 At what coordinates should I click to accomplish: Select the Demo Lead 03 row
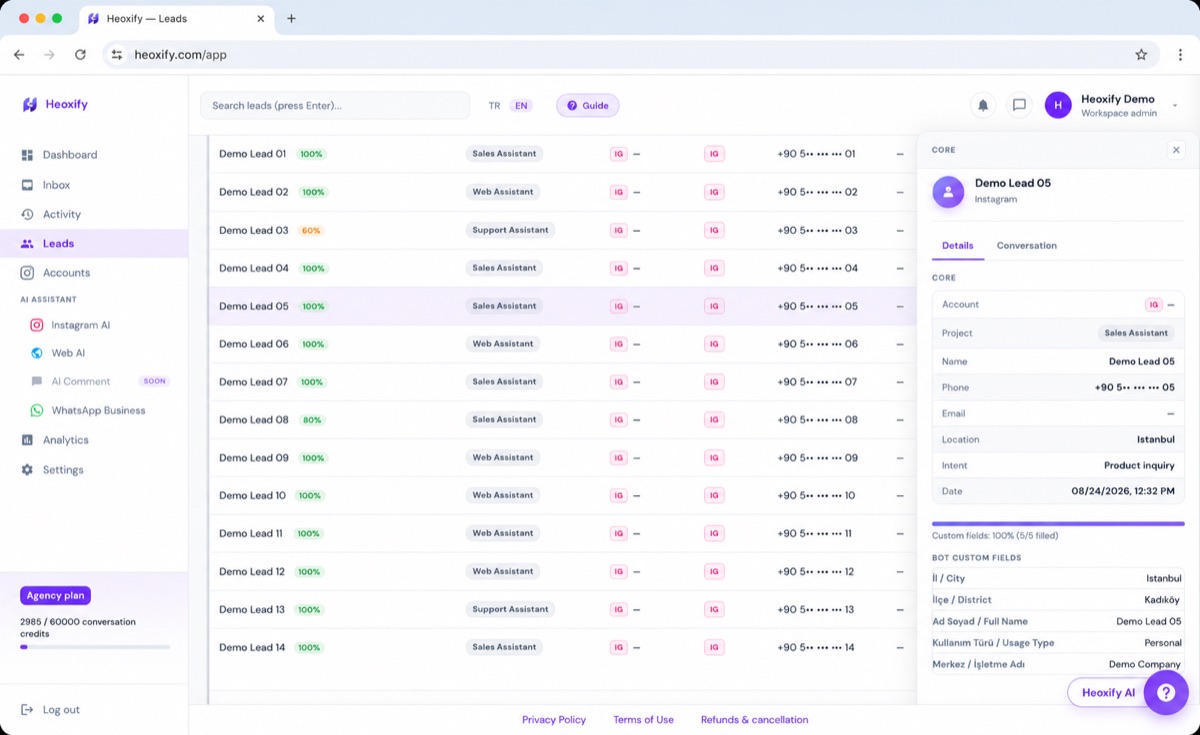pyautogui.click(x=562, y=230)
